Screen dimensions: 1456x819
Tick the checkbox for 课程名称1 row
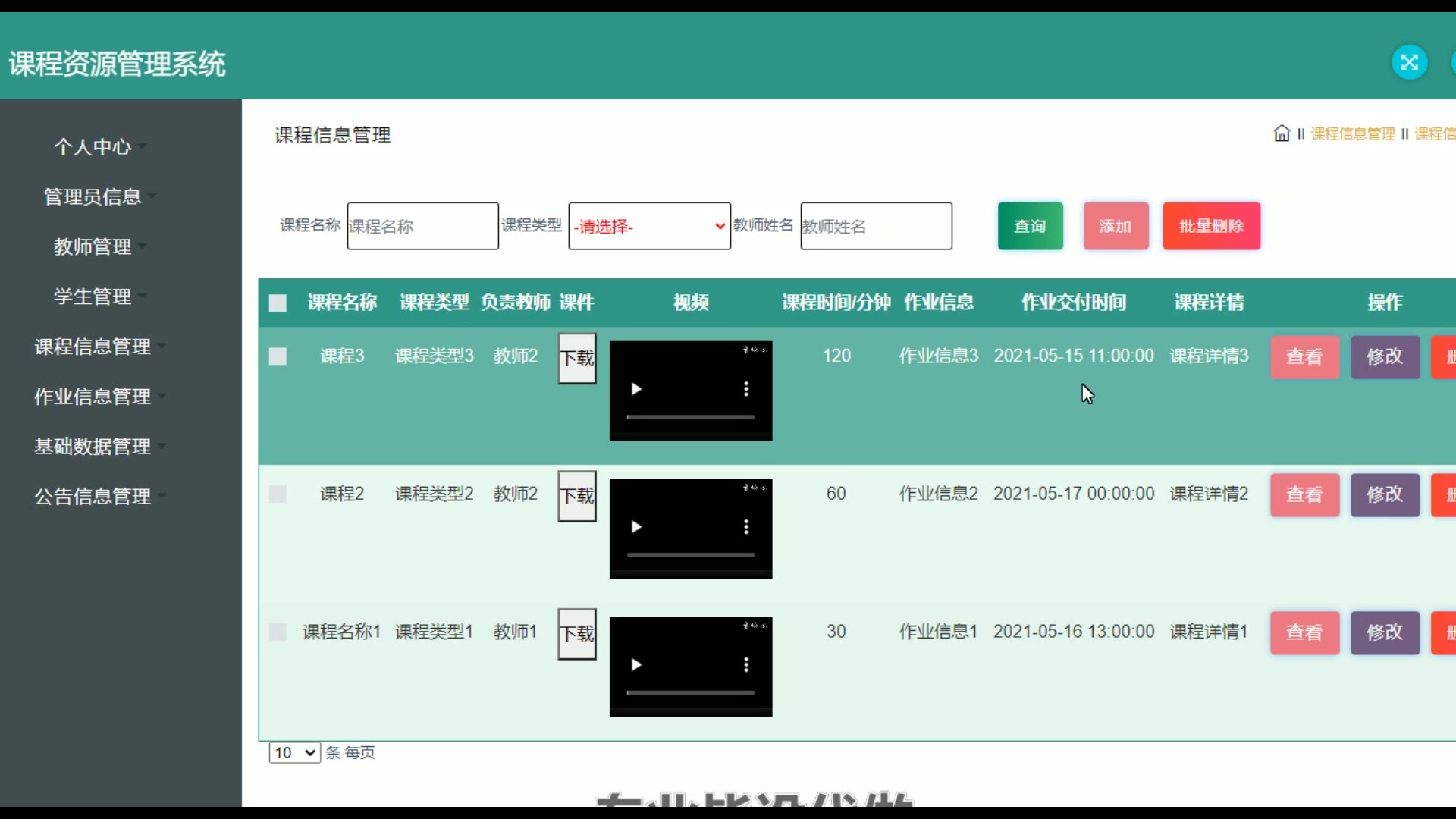click(278, 632)
